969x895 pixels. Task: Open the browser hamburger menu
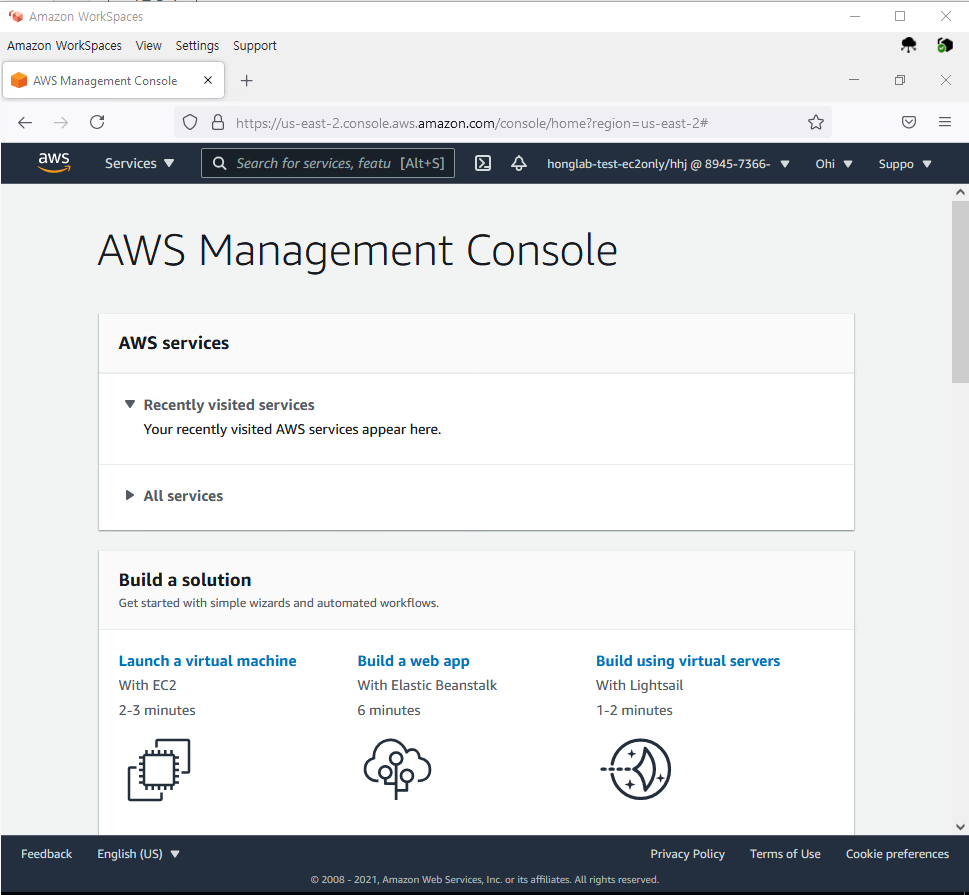pos(945,122)
